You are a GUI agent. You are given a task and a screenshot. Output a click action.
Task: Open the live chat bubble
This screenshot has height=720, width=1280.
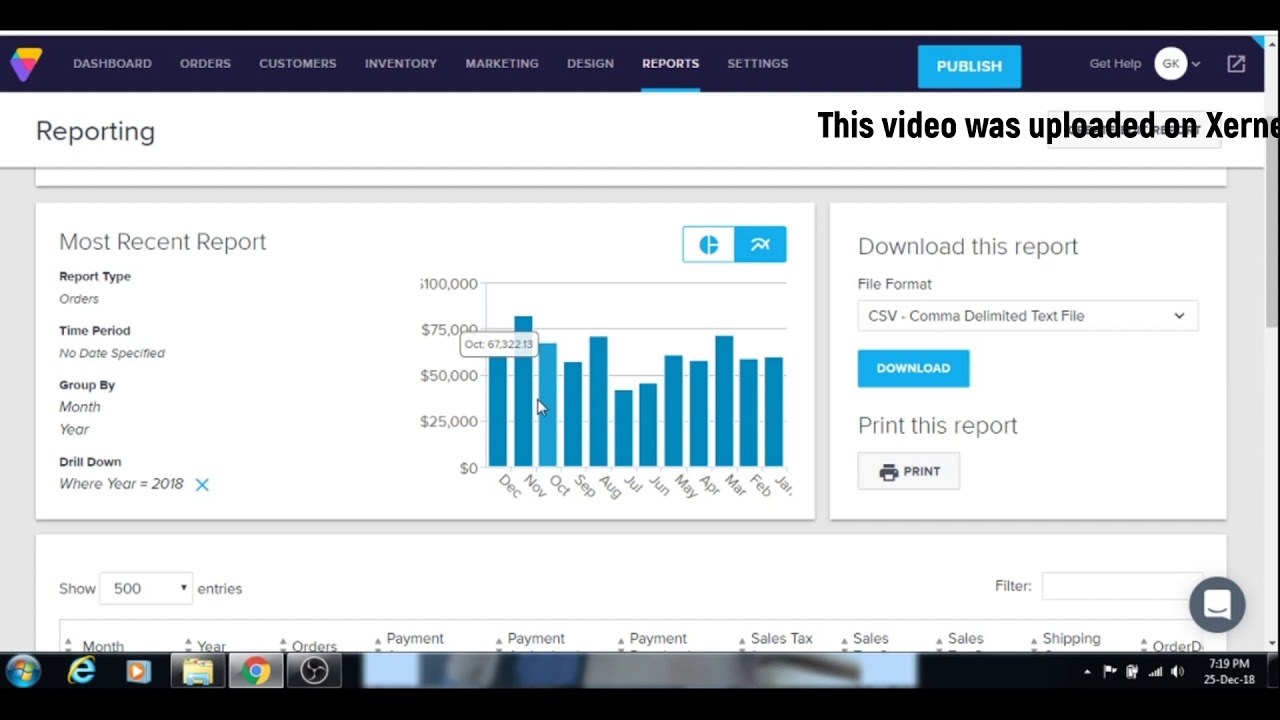pyautogui.click(x=1217, y=605)
